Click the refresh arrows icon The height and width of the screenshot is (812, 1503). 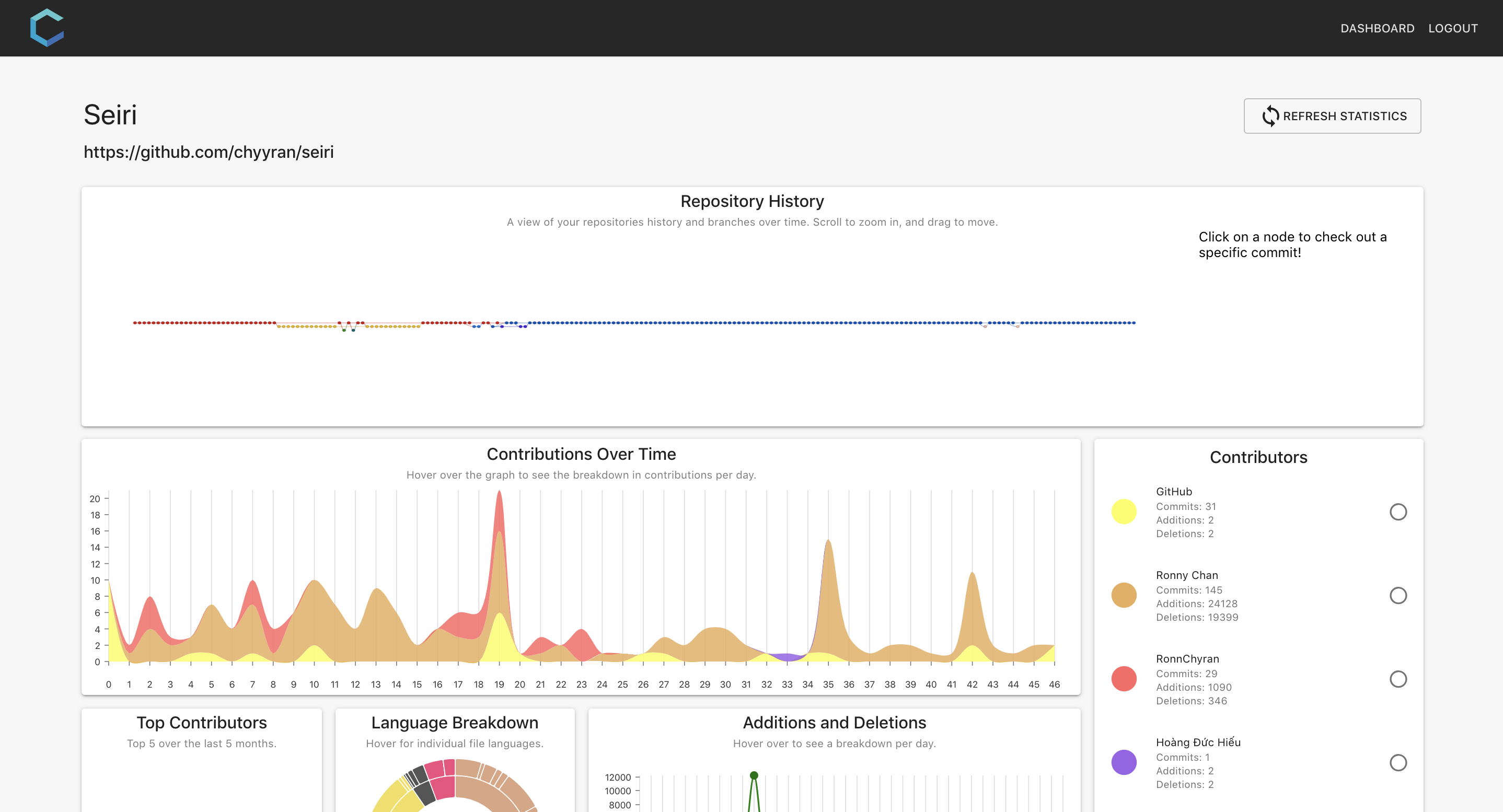(x=1270, y=116)
